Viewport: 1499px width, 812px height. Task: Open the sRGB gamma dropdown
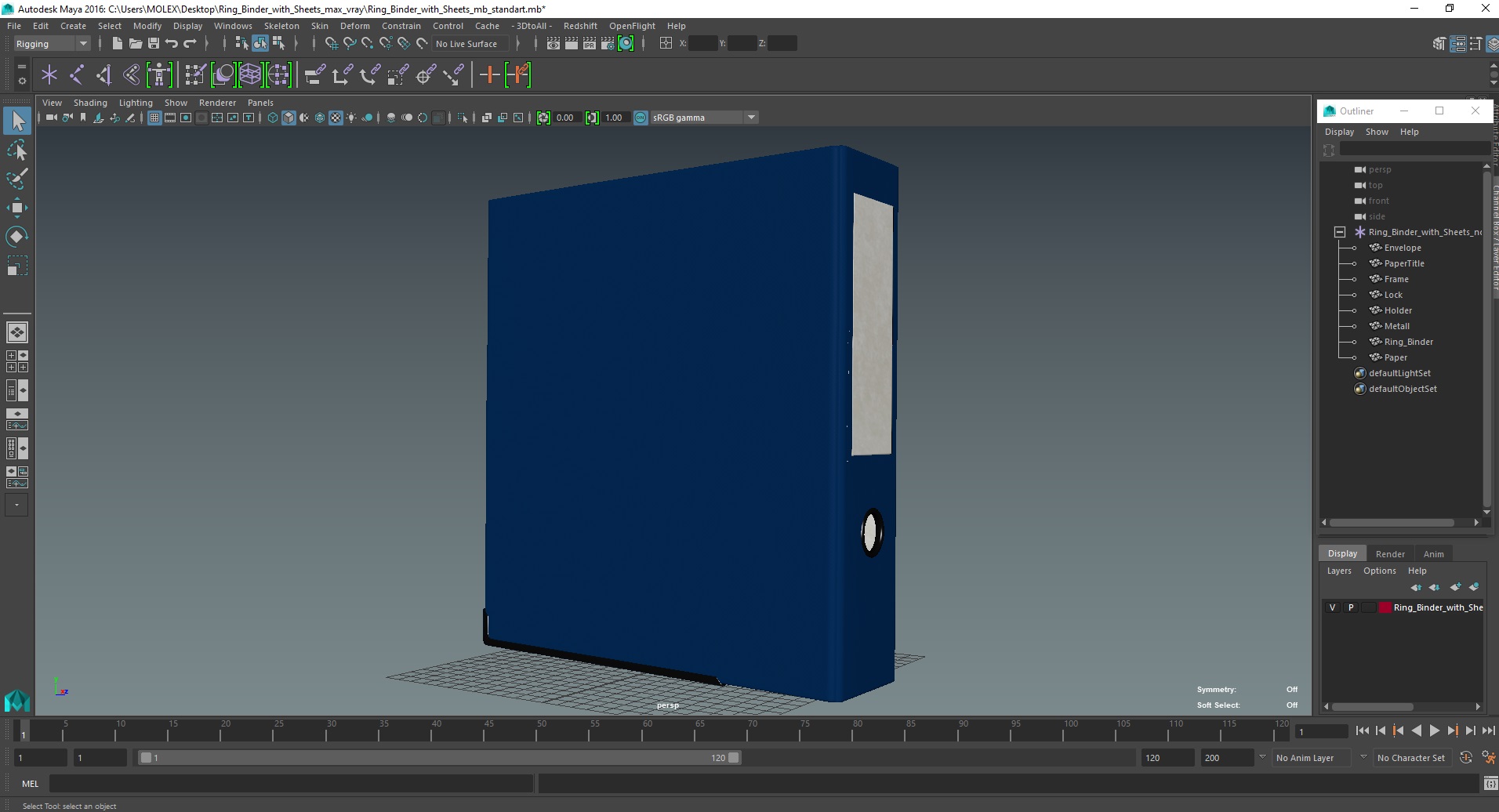(x=703, y=118)
